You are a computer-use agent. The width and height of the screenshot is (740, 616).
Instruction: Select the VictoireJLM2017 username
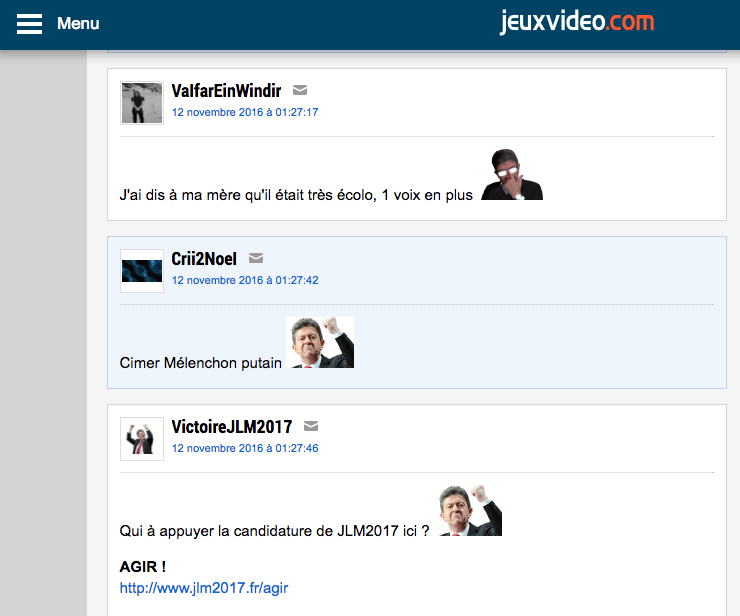click(232, 427)
